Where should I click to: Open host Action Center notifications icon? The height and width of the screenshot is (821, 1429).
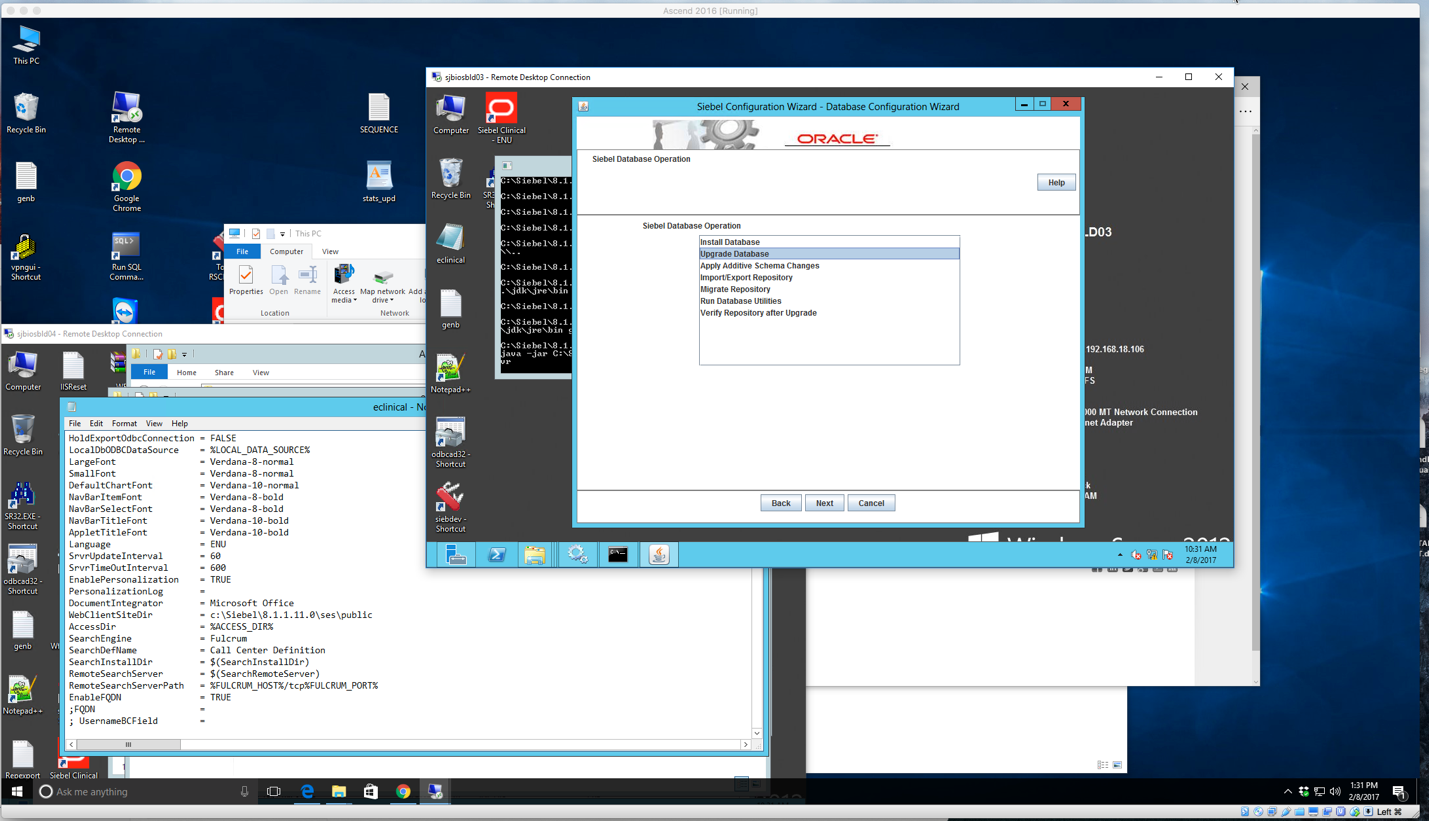(x=1399, y=792)
